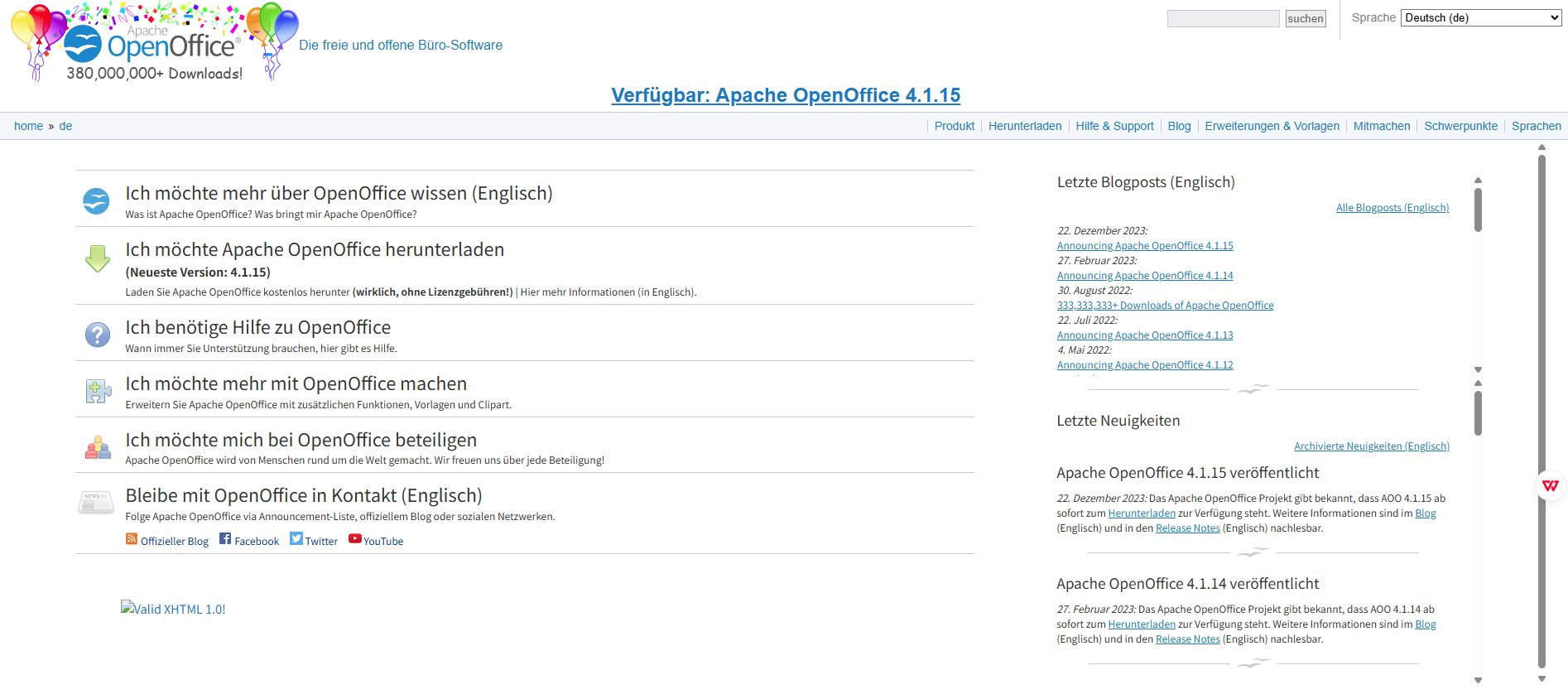Screen dimensions: 1568x699
Task: Open Announcing Apache OpenOffice 4.1.13 blog post
Action: pos(1145,335)
